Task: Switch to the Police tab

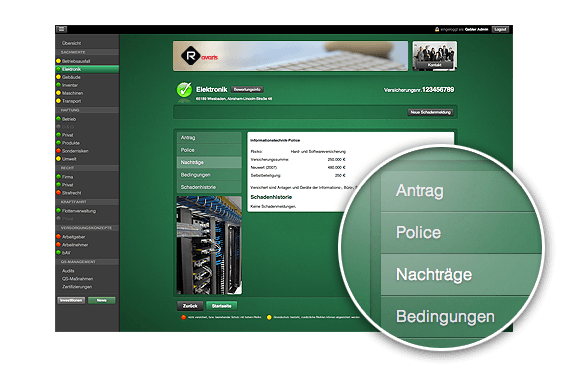Action: [x=209, y=150]
